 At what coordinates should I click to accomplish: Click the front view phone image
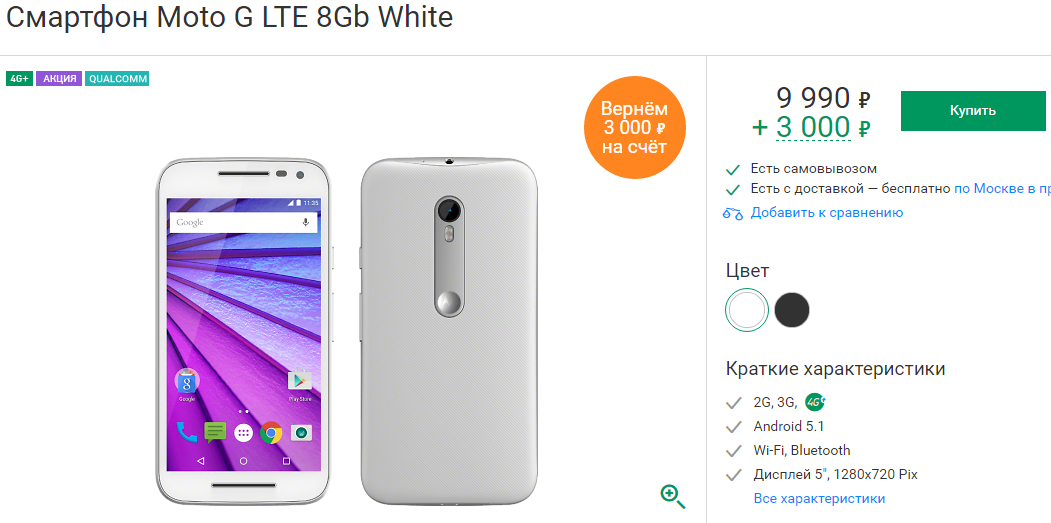click(245, 331)
